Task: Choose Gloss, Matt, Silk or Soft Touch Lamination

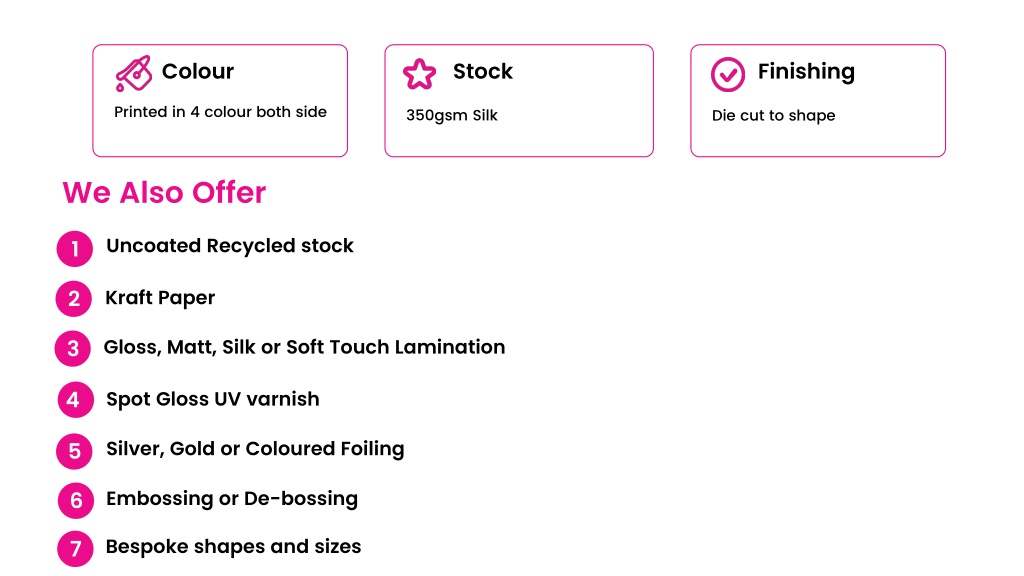Action: coord(304,347)
